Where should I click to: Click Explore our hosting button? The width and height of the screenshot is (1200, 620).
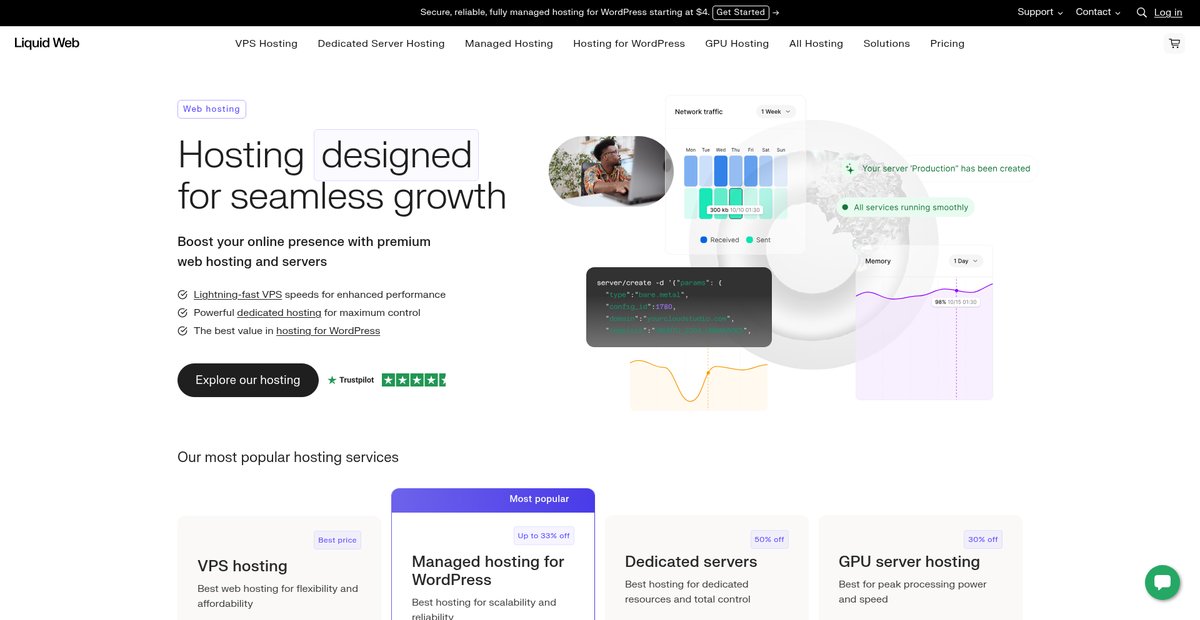[x=248, y=380]
